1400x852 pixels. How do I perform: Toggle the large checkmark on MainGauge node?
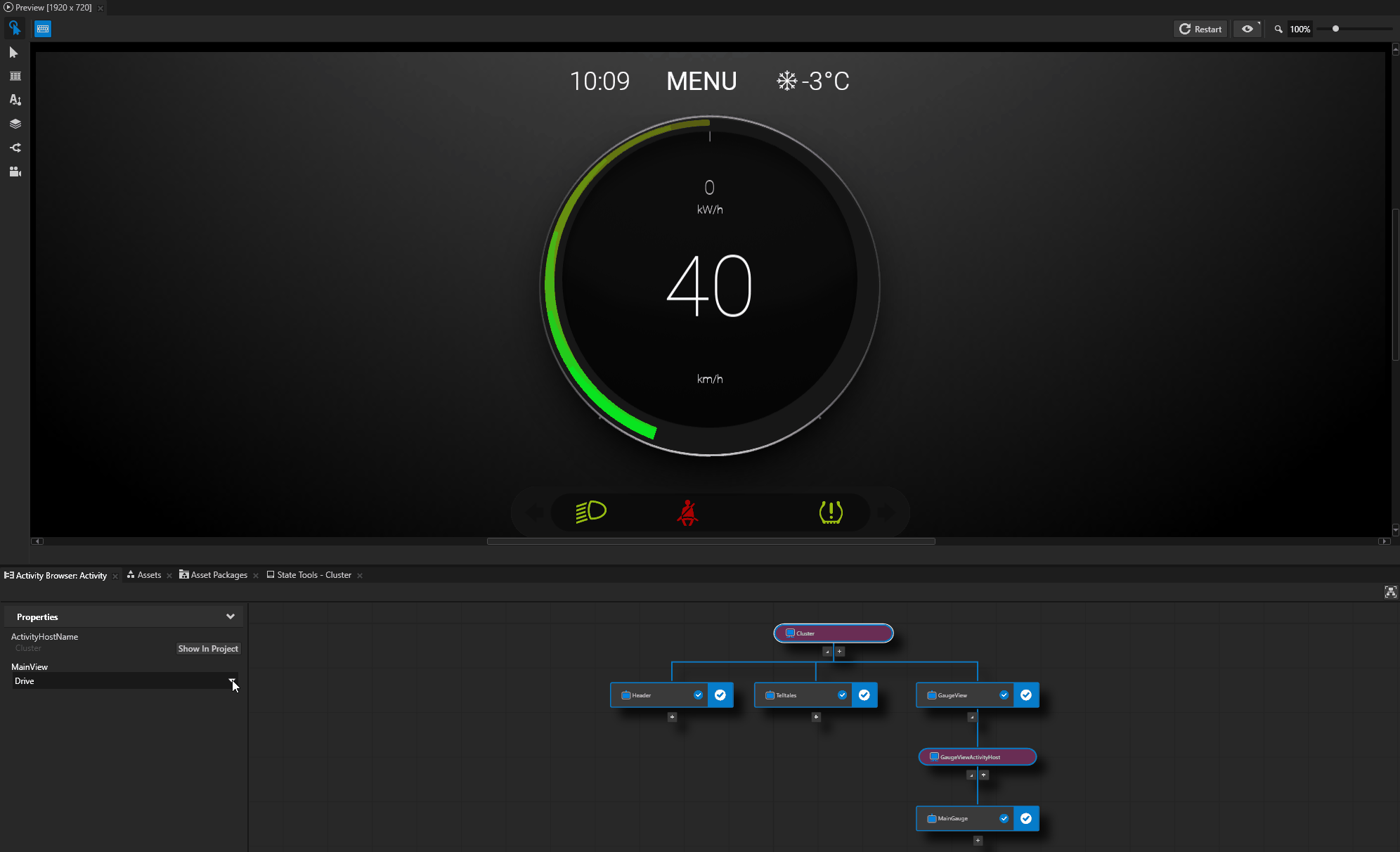tap(1026, 818)
